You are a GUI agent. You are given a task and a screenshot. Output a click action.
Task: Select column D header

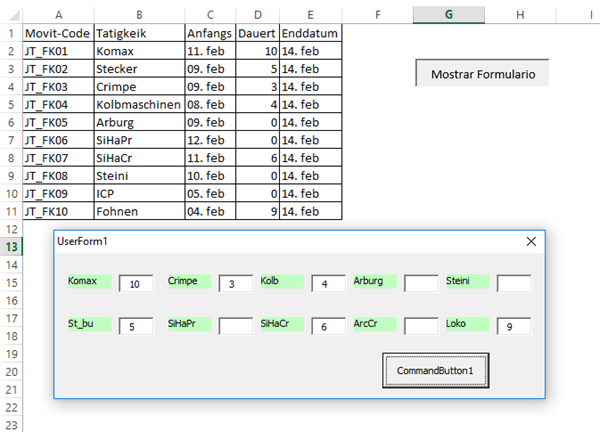point(258,15)
